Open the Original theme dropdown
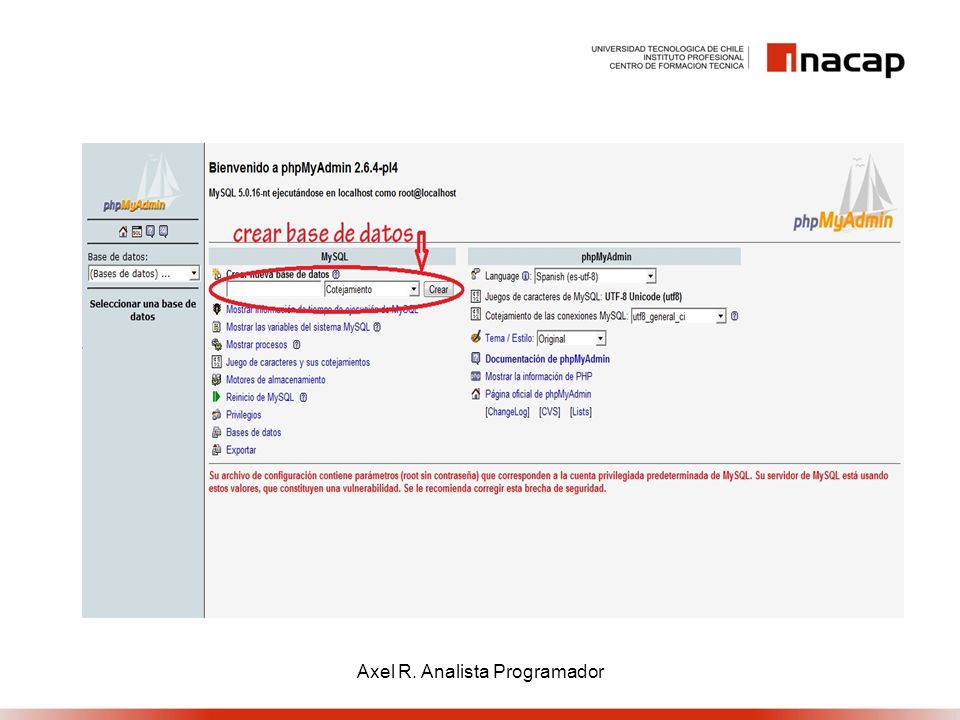Viewport: 960px width, 720px height. [571, 339]
